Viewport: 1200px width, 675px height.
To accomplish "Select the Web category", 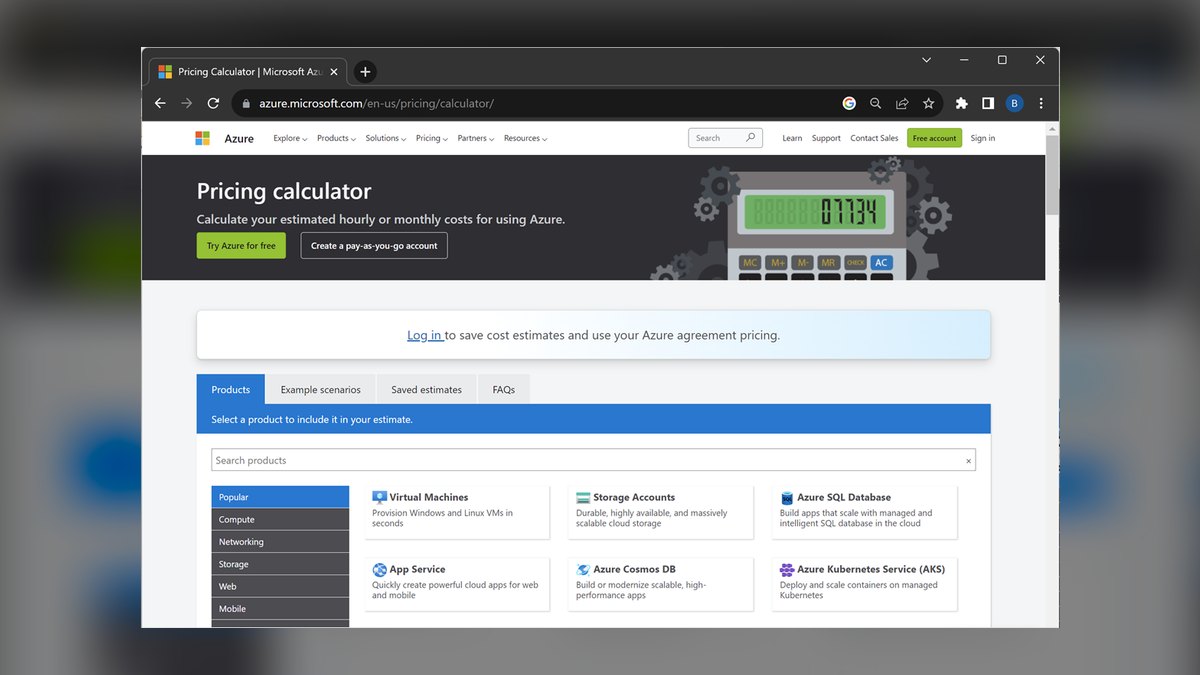I will tap(280, 586).
